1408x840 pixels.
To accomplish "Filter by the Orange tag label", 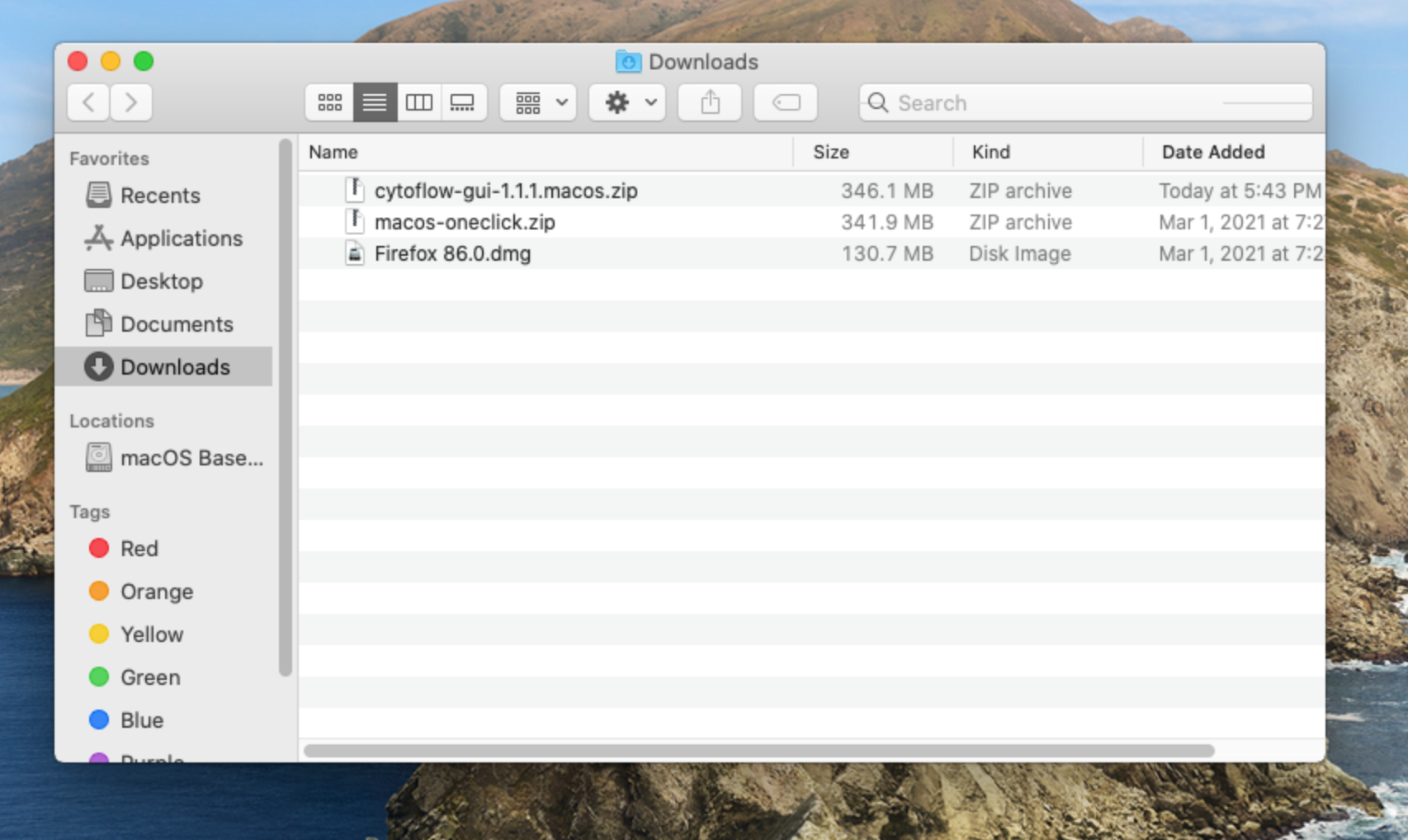I will pyautogui.click(x=157, y=592).
